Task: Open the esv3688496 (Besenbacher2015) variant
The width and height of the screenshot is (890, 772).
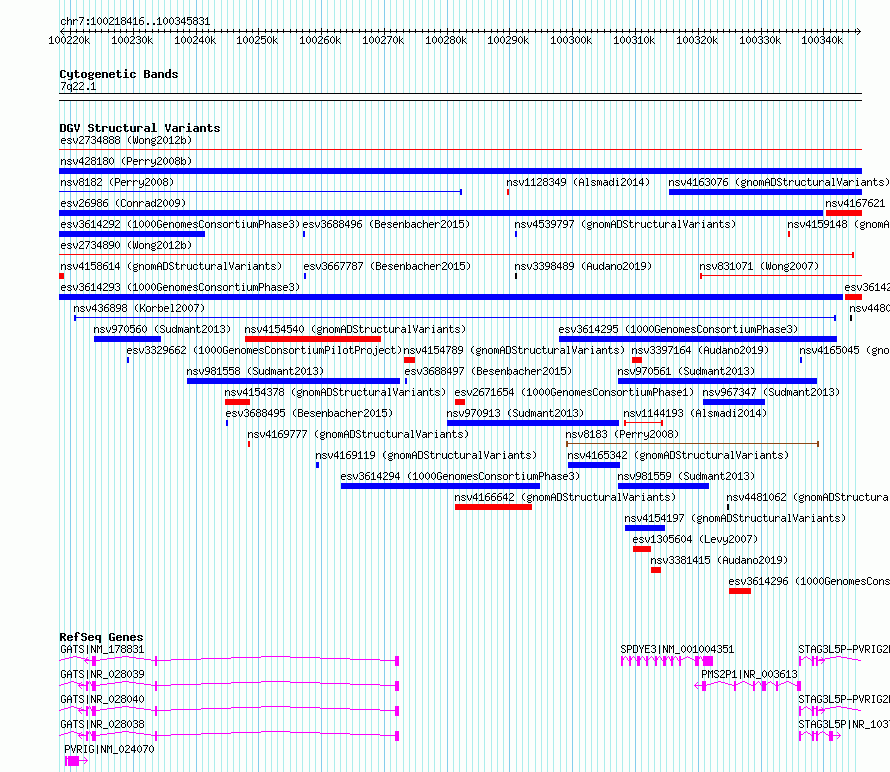Action: pyautogui.click(x=386, y=224)
